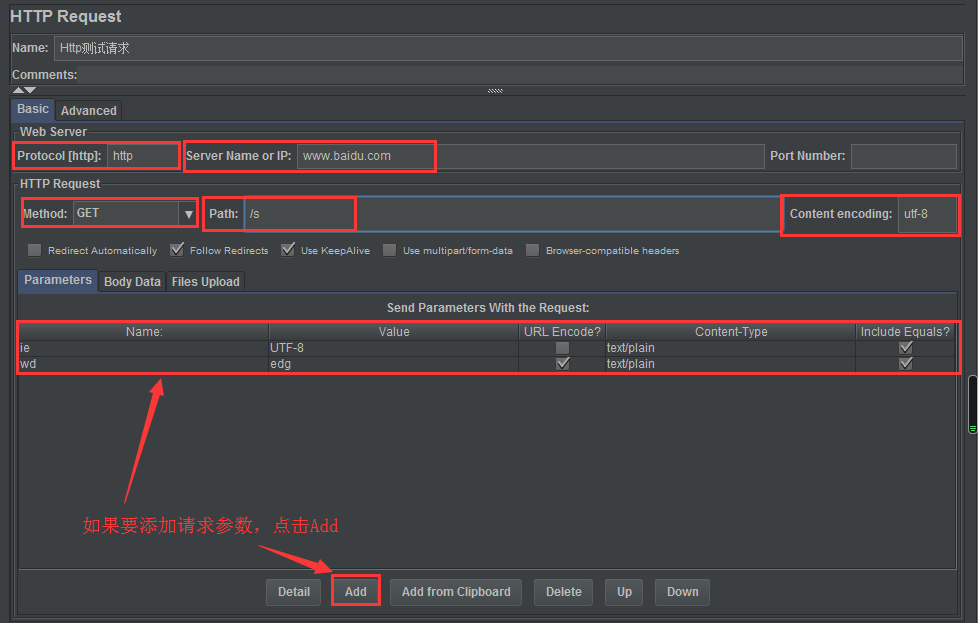
Task: Select the UTF-8 value cell
Action: (x=394, y=348)
